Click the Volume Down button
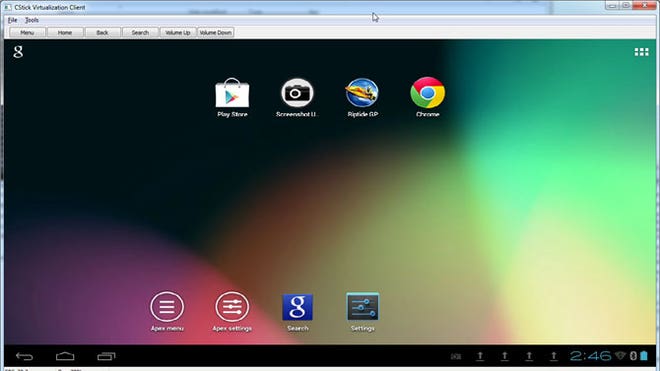The width and height of the screenshot is (660, 371). pos(216,32)
